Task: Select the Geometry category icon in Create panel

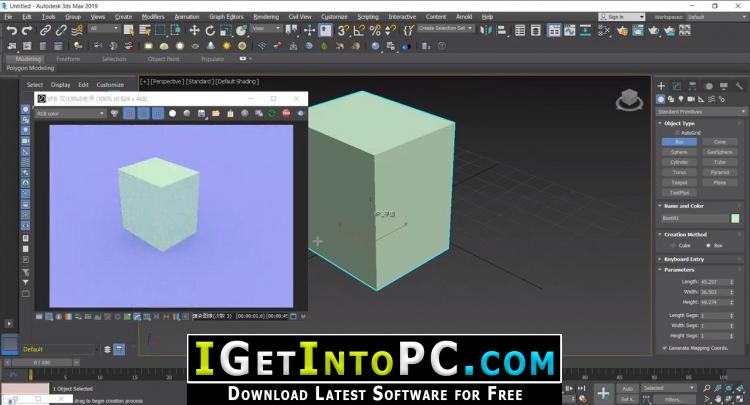Action: pyautogui.click(x=662, y=99)
